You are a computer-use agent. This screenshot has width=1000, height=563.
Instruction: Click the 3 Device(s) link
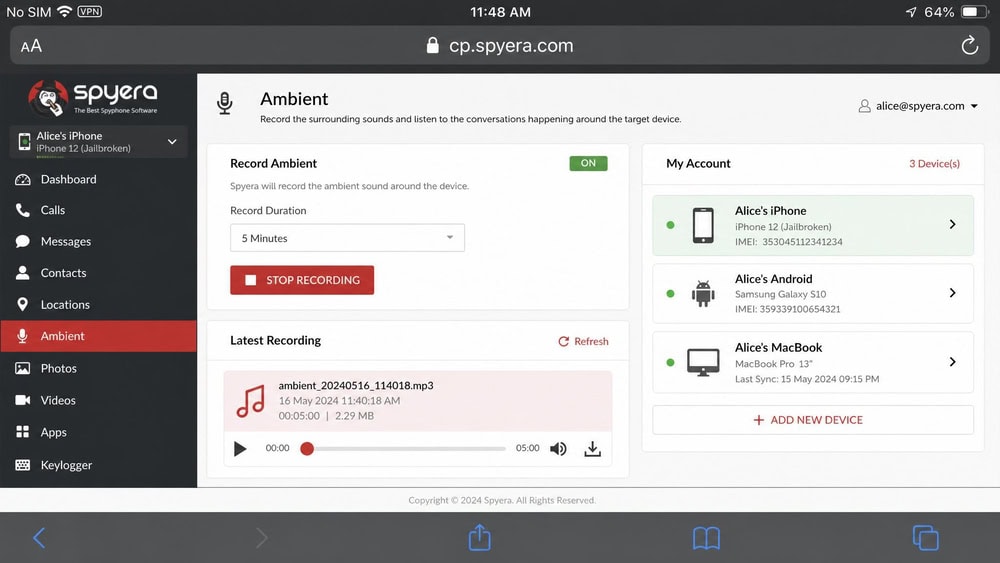click(x=934, y=163)
